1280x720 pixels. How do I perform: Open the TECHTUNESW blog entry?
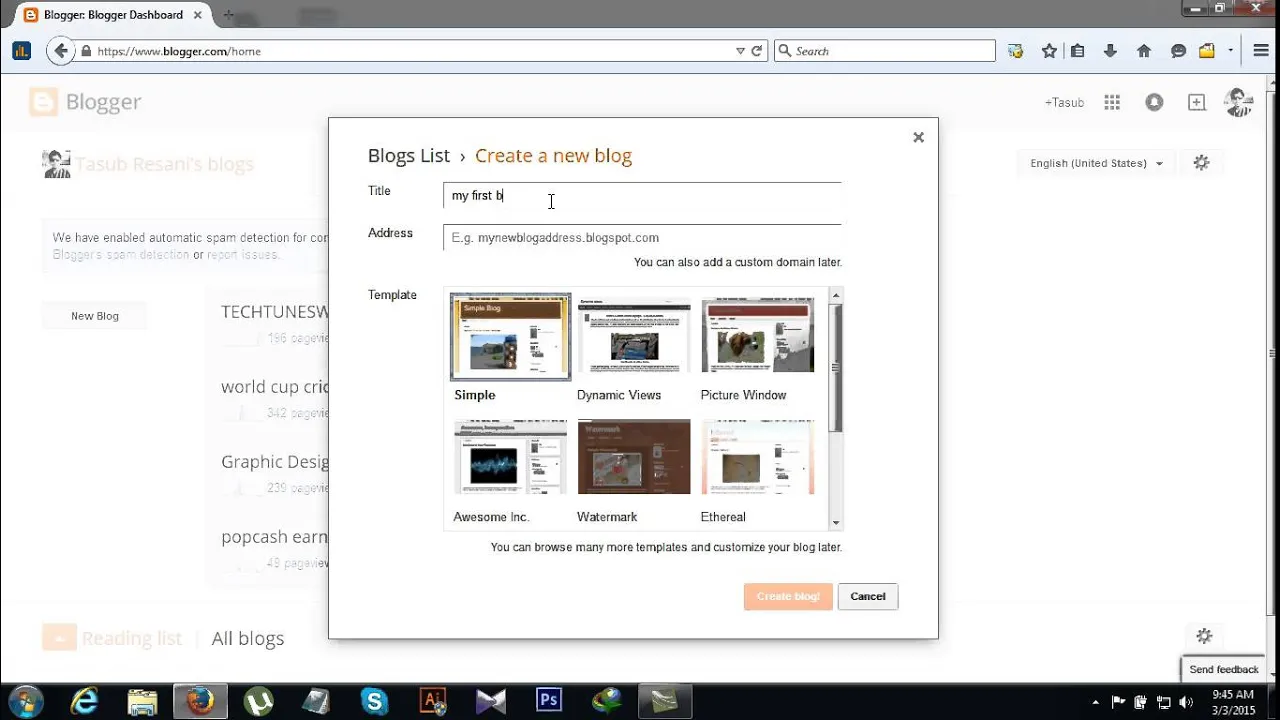[275, 312]
